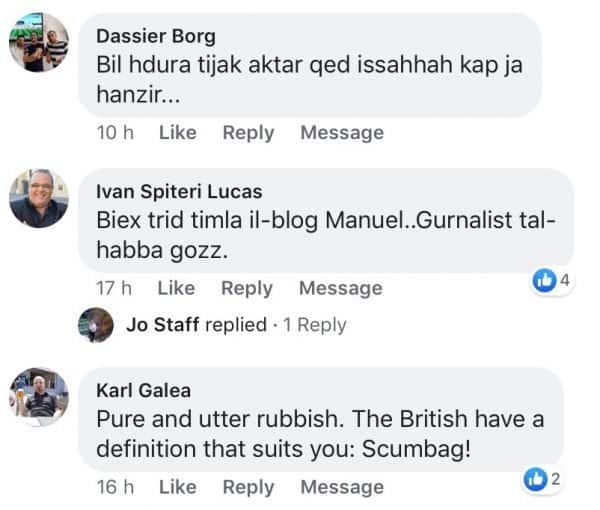The height and width of the screenshot is (510, 600).
Task: Reply to Ivan Spiteri Lucas's comment
Action: [247, 288]
